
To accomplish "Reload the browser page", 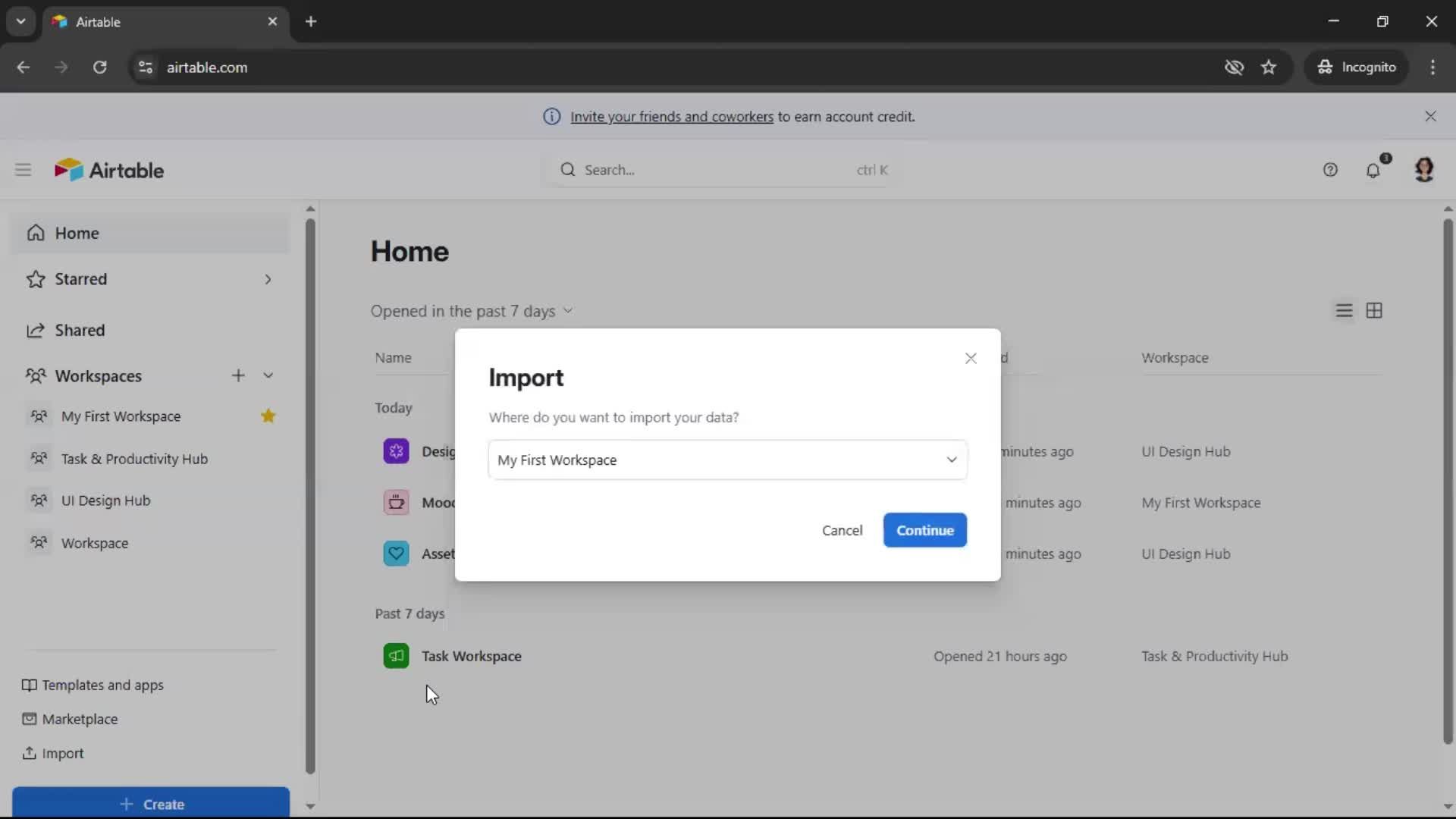I will [99, 67].
